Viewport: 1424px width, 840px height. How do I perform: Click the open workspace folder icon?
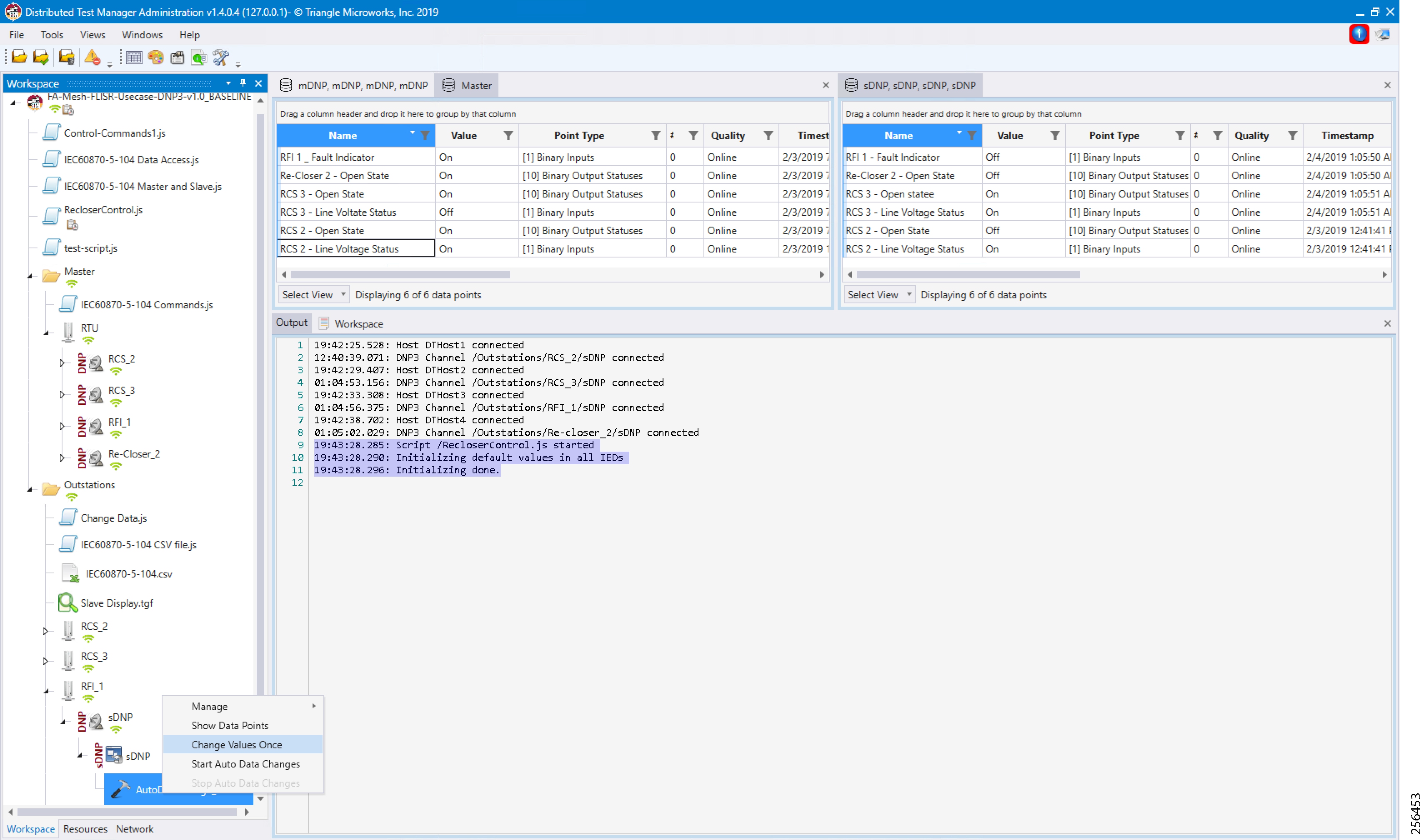(19, 57)
